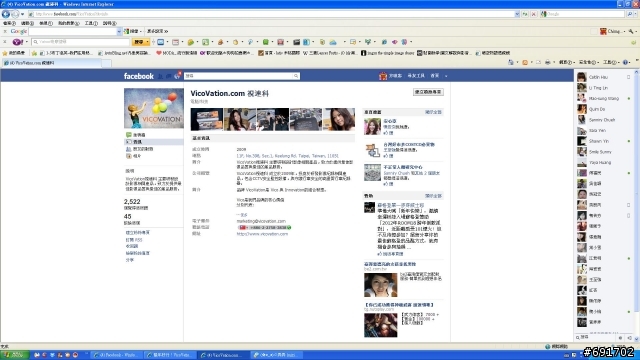Viewport: 640px width, 360px height.
Task: Open Yahoo toolbar mail envelope icon
Action: (x=160, y=42)
